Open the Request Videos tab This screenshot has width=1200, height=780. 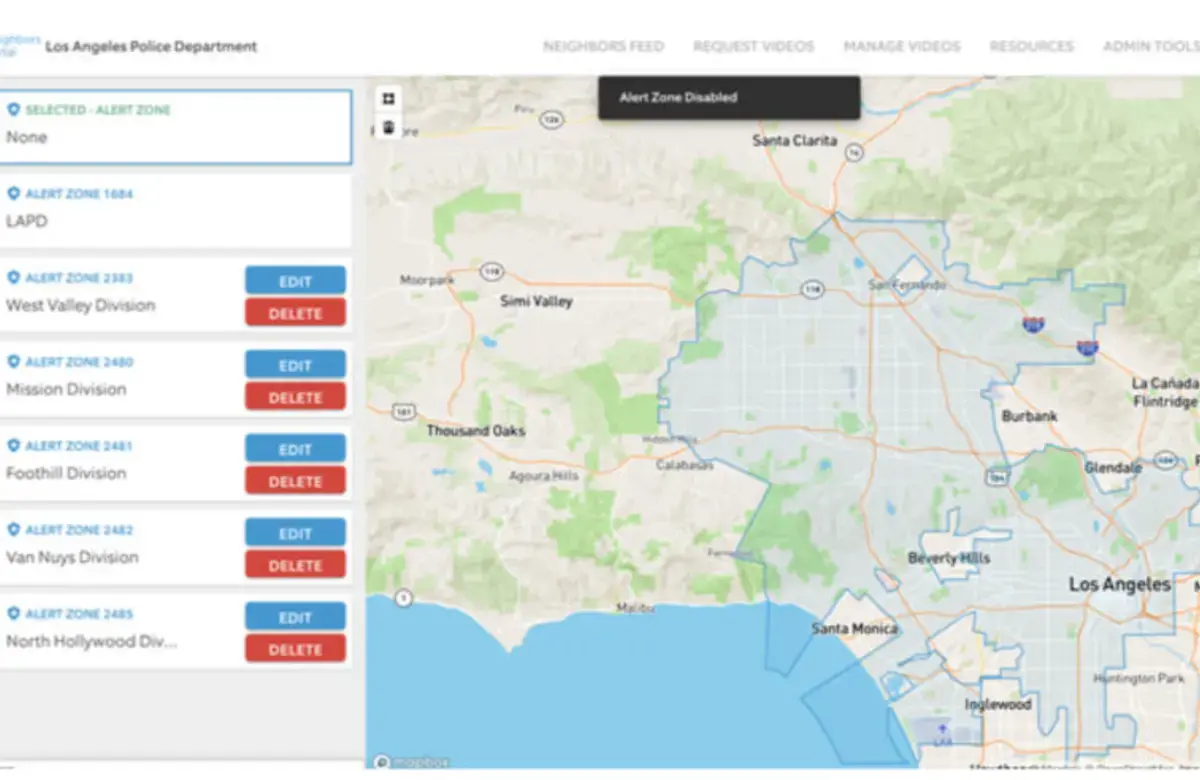(753, 46)
